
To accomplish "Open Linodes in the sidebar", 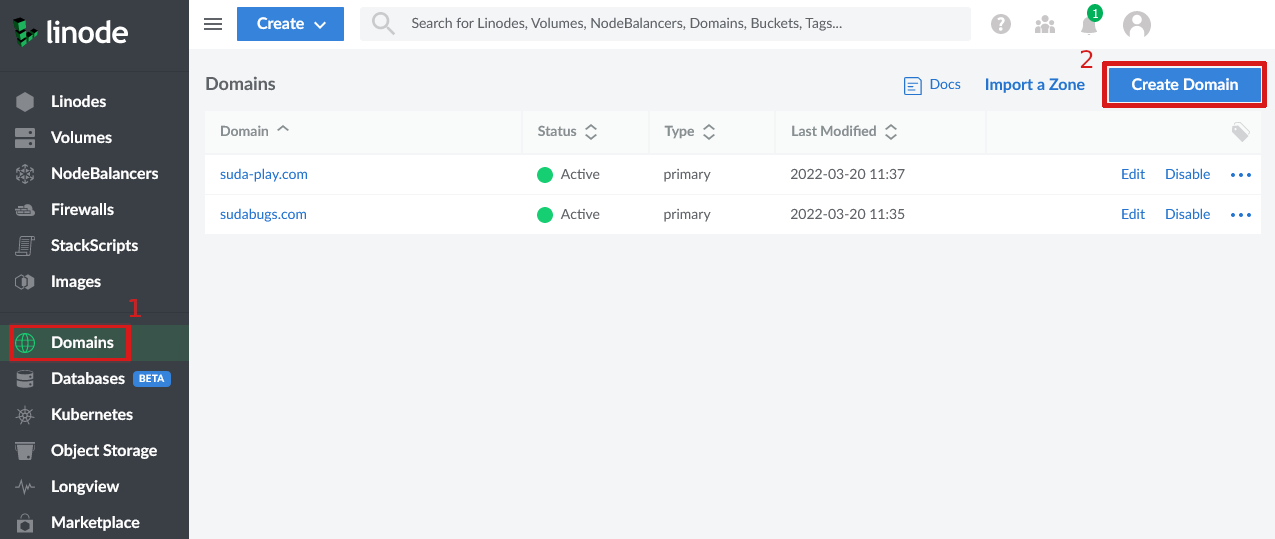I will (x=79, y=102).
